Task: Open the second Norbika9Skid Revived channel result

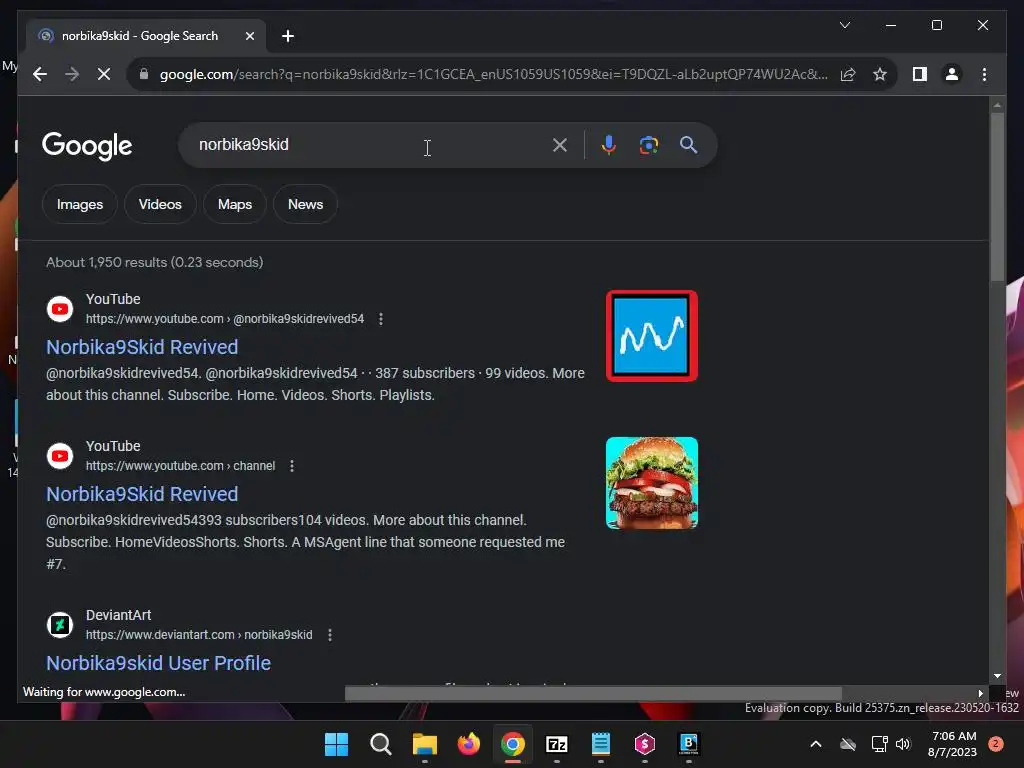Action: coord(142,494)
